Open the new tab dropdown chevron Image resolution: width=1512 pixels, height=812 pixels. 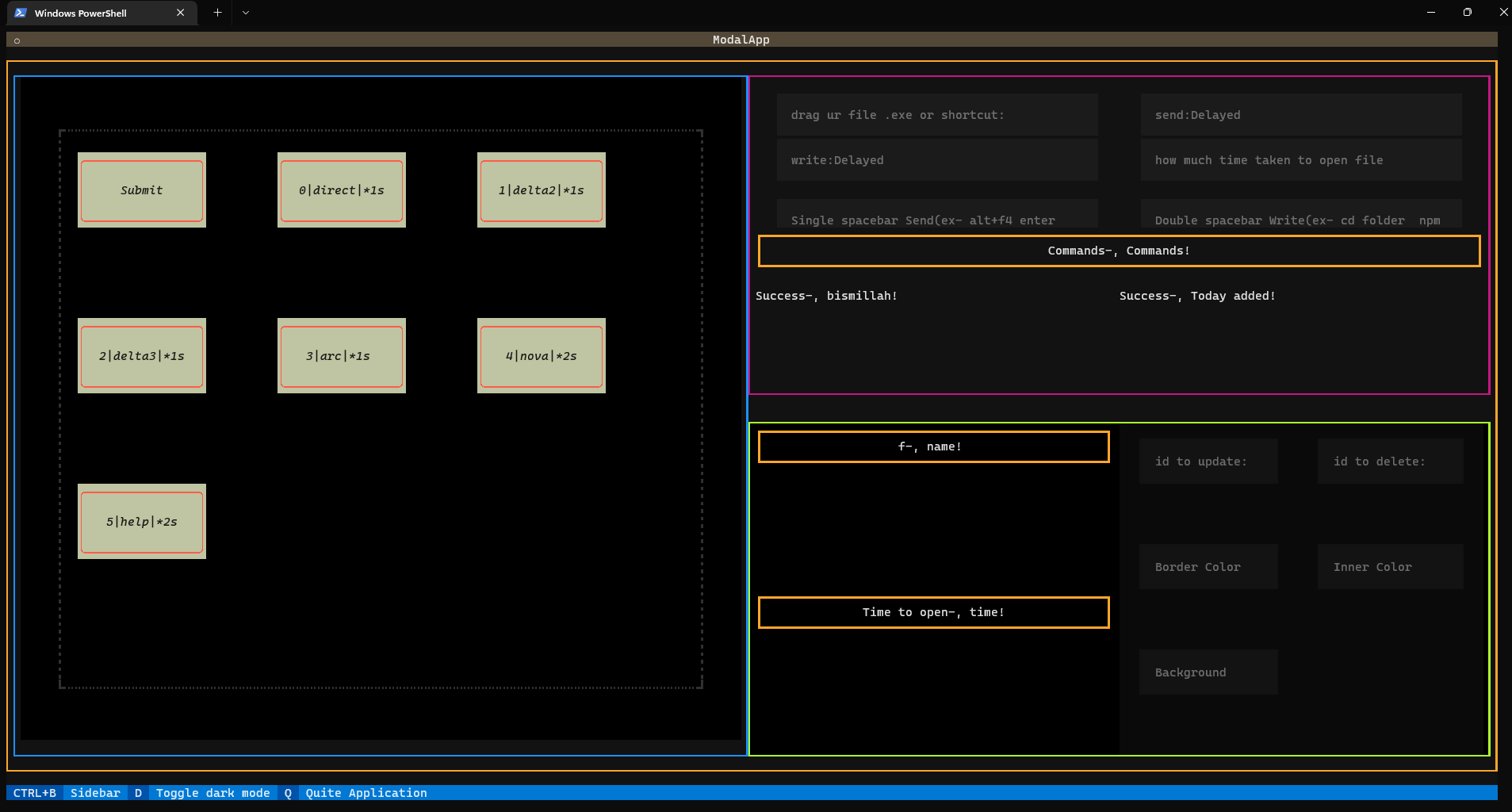coord(245,13)
